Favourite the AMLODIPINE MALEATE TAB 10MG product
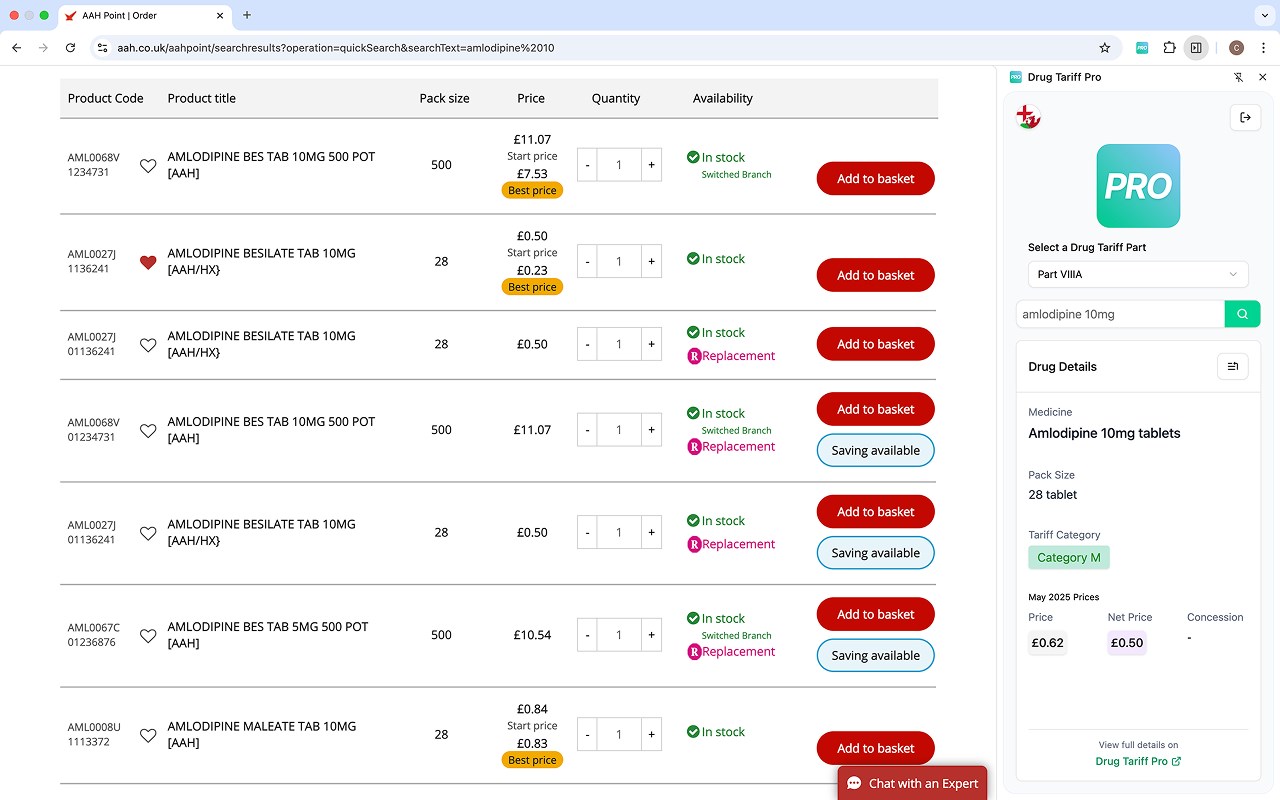The image size is (1280, 800). point(148,736)
